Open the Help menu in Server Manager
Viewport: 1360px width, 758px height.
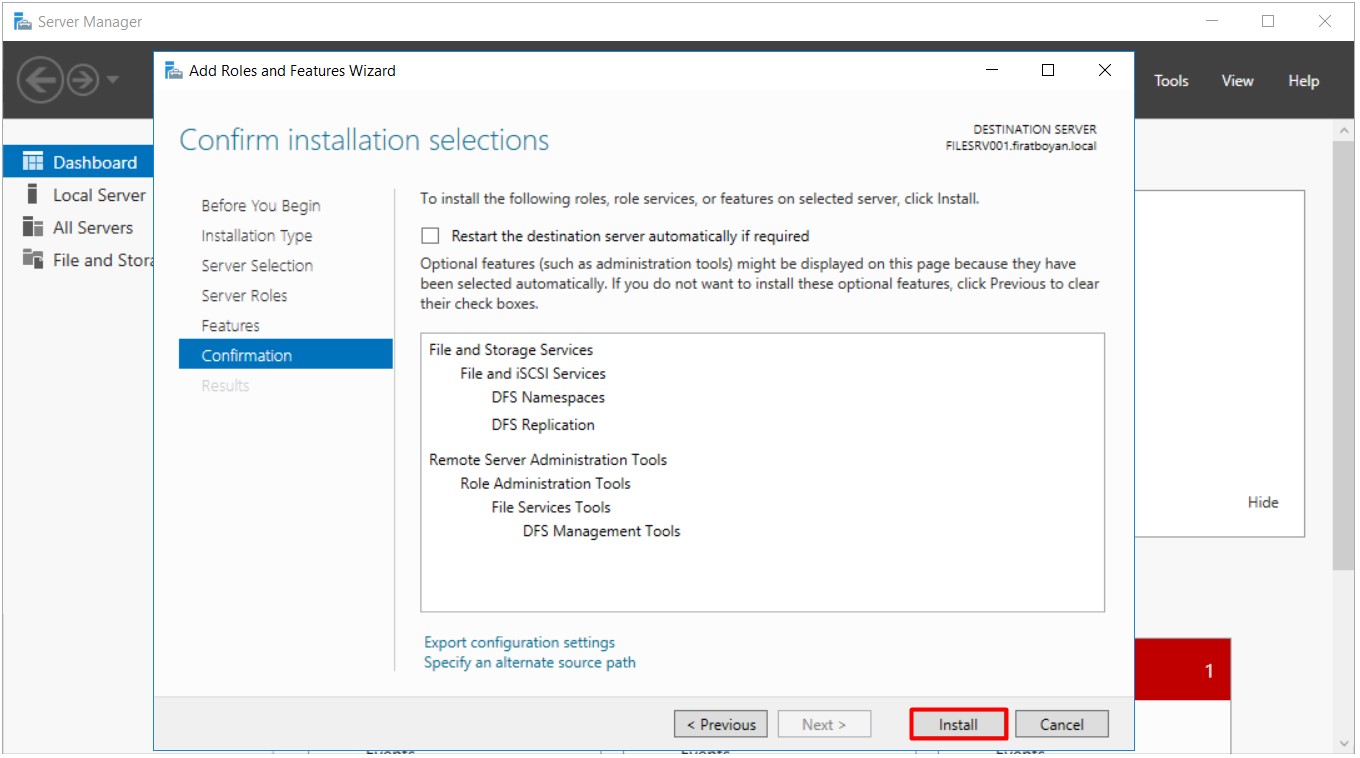1303,81
